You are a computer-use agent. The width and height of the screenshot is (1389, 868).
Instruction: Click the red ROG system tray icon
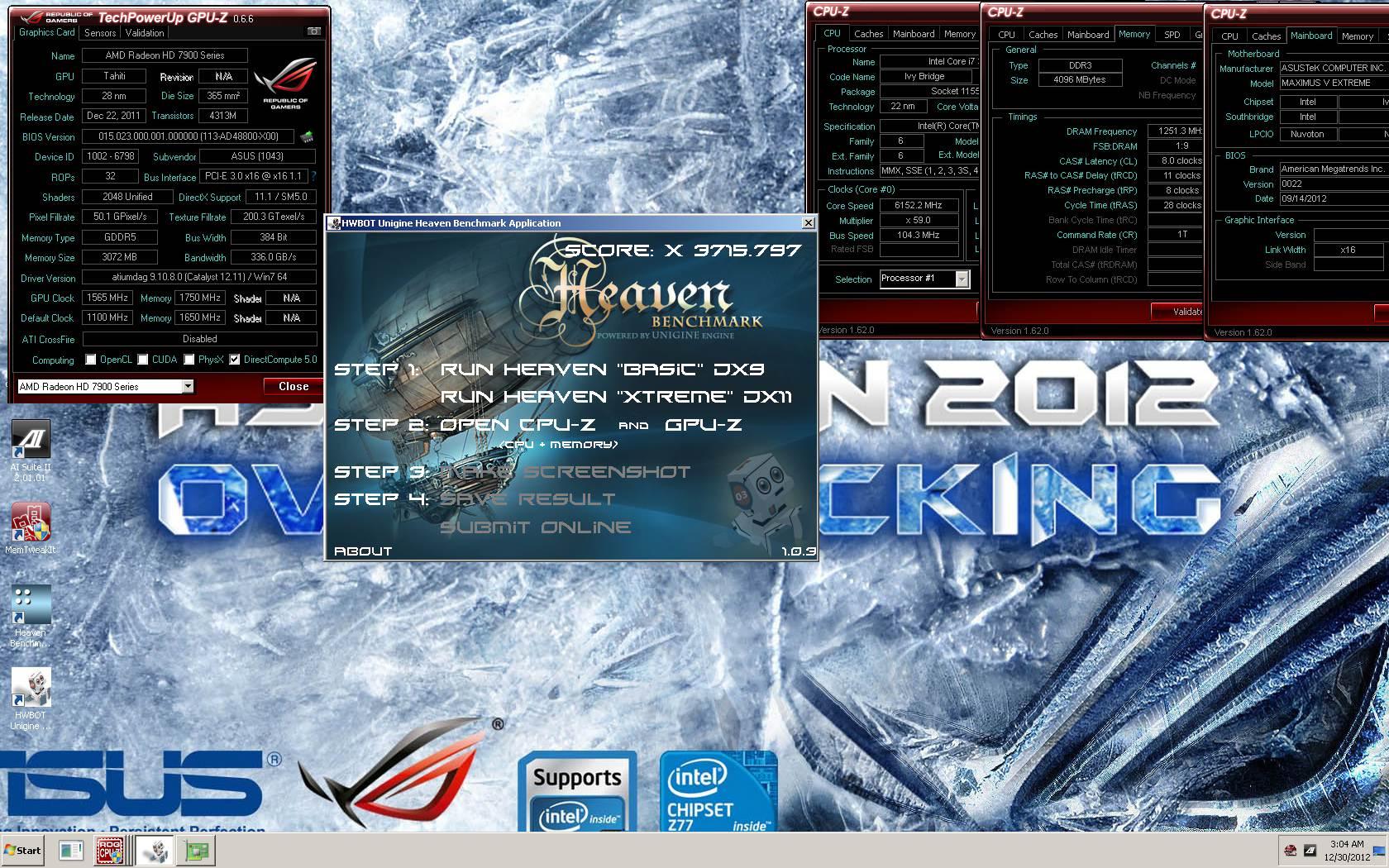(1290, 850)
